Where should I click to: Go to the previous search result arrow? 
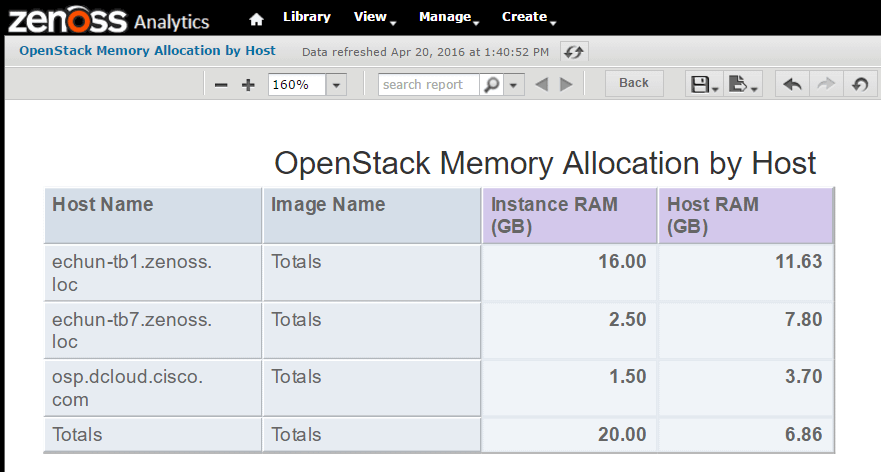(542, 85)
